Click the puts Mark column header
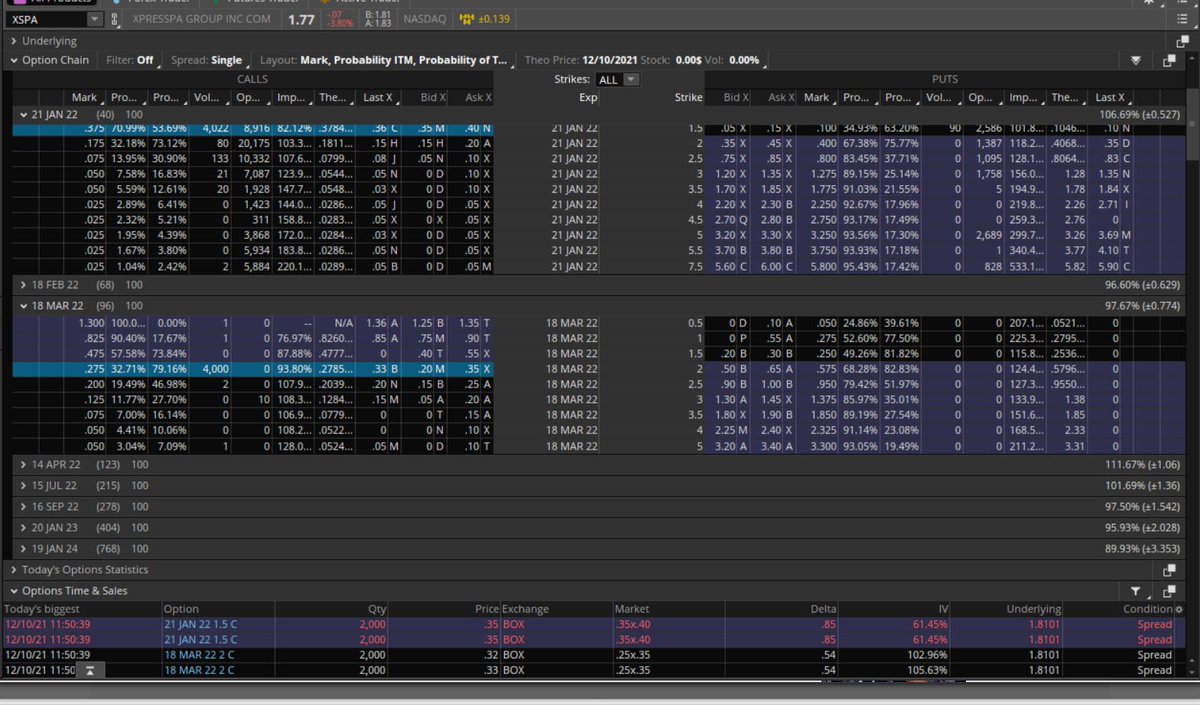1200x705 pixels. tap(817, 97)
